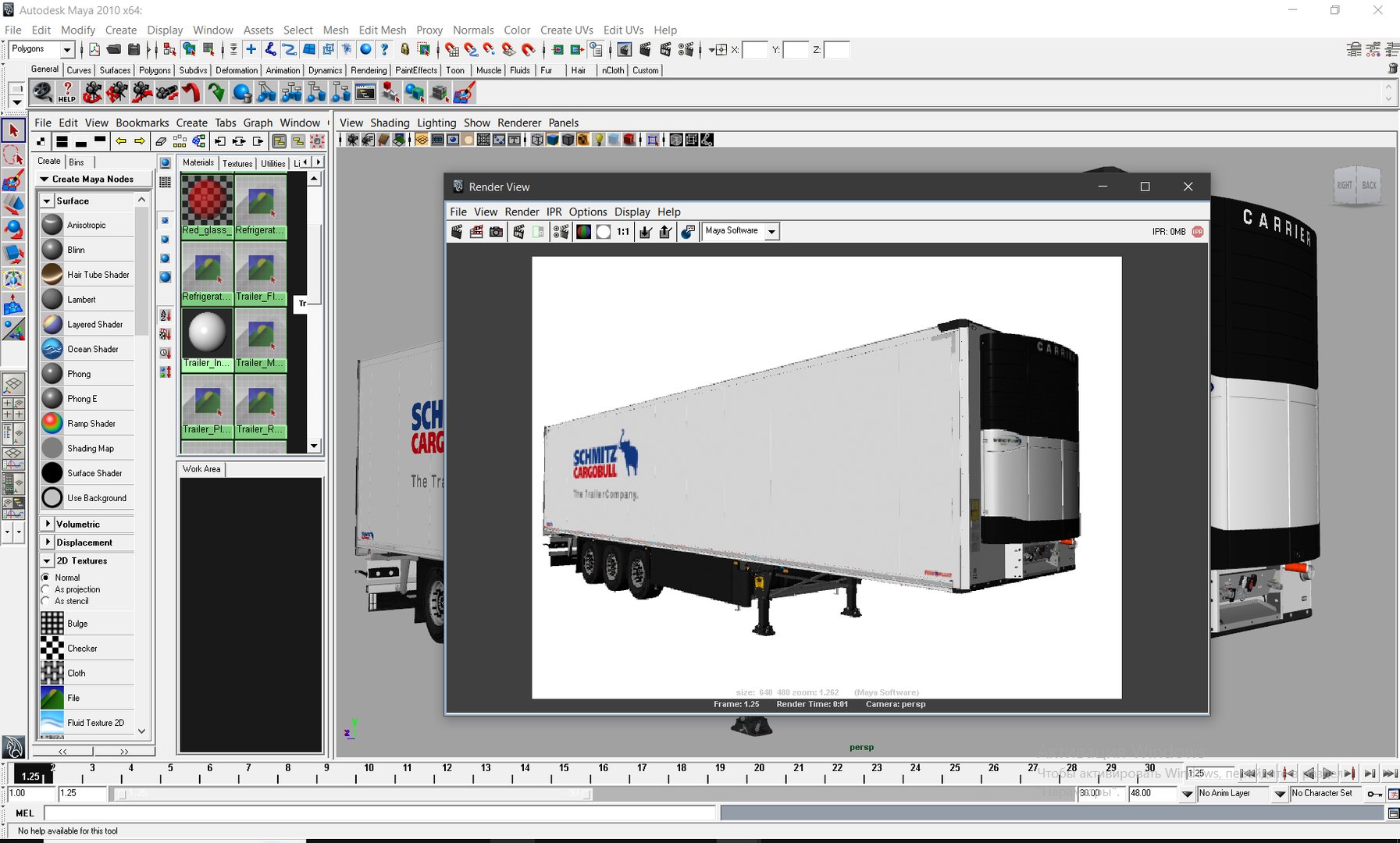
Task: Click the new scene icon in status line
Action: tap(94, 49)
